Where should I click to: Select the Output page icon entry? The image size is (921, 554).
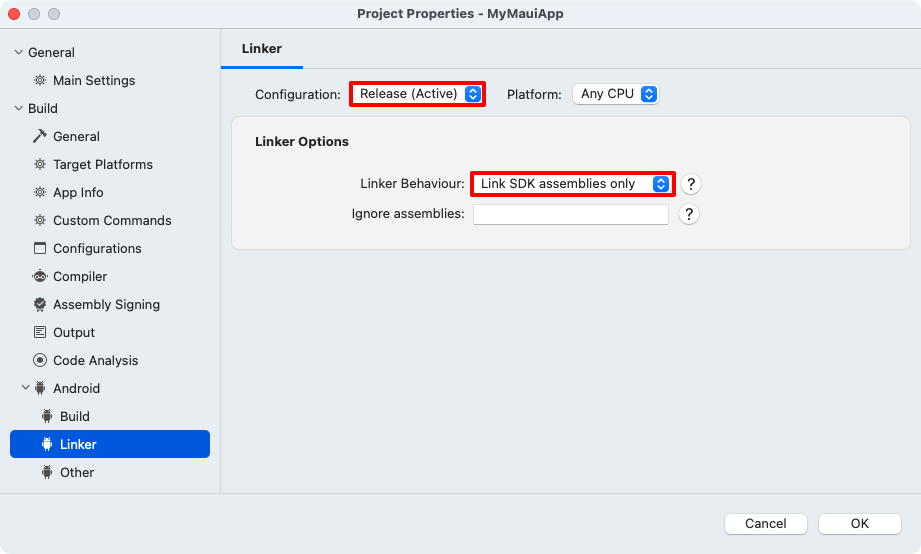63,333
